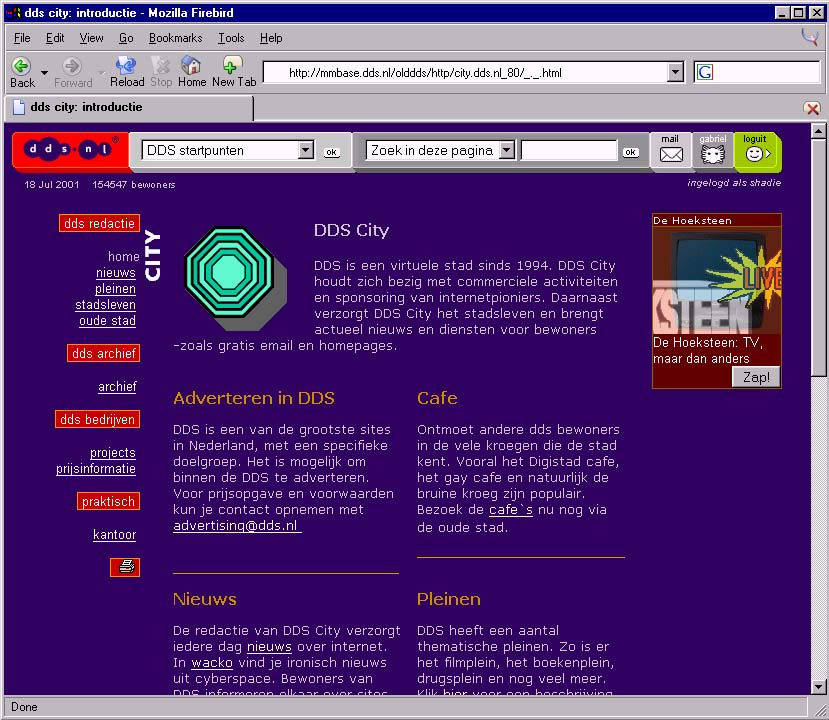The width and height of the screenshot is (829, 720).
Task: Click the Adverteren in DDS heading
Action: pyautogui.click(x=254, y=398)
